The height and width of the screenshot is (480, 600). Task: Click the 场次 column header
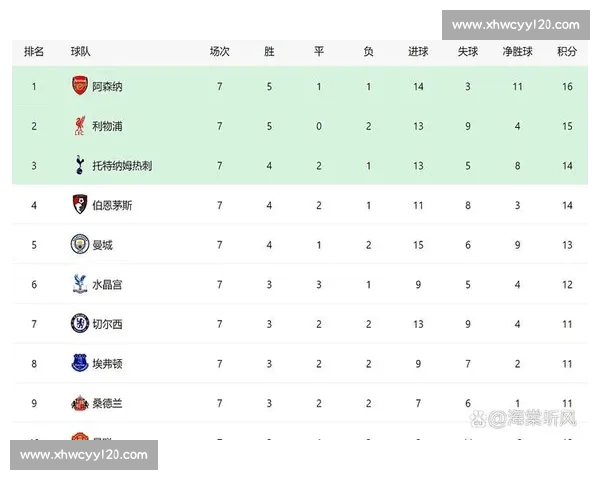(220, 51)
